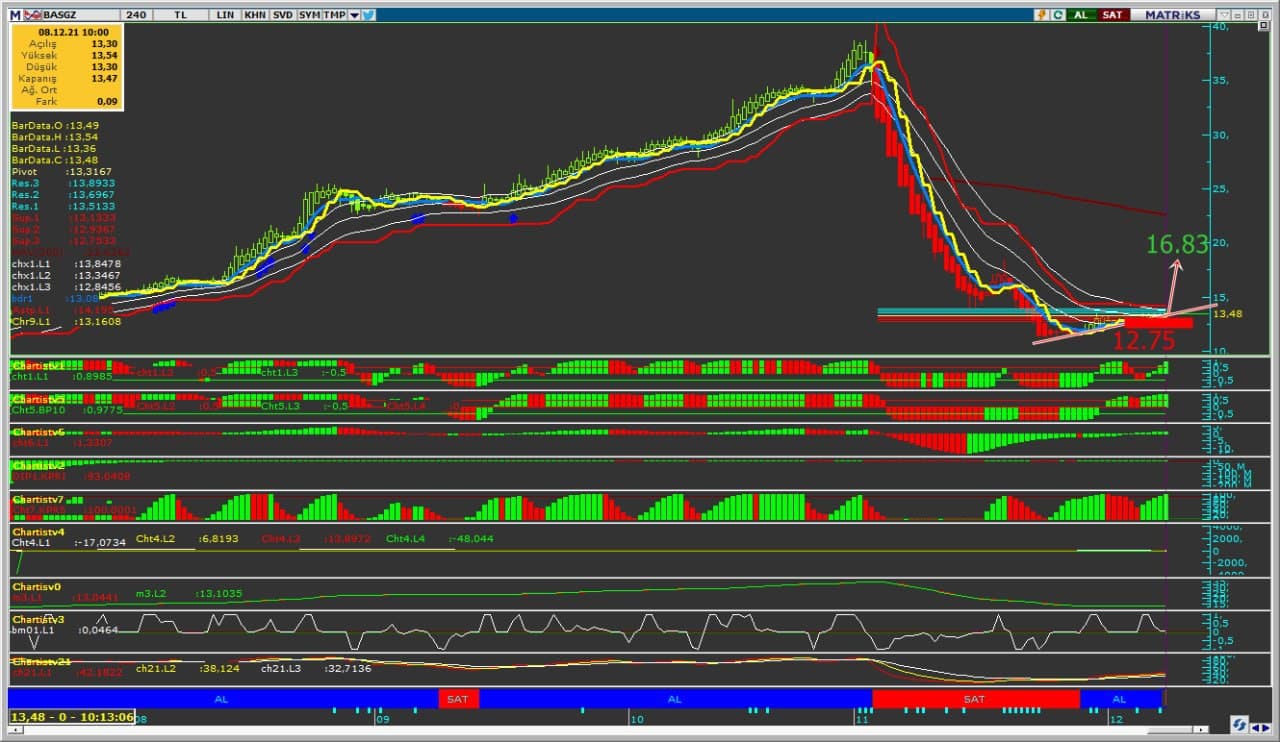Toggle the SVD button in toolbar
This screenshot has width=1280, height=742.
[283, 15]
